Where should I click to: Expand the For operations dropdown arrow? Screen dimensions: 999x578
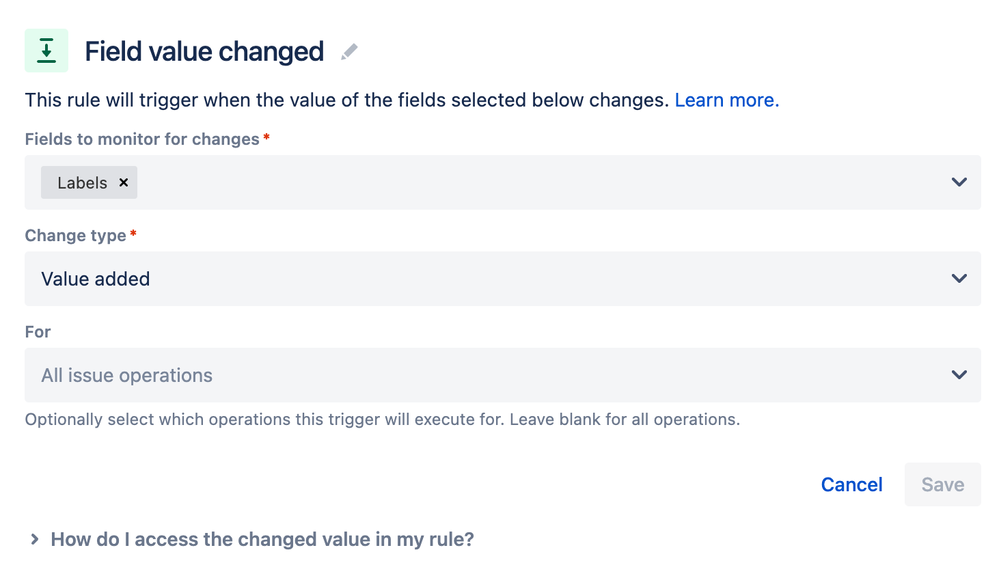pyautogui.click(x=959, y=375)
